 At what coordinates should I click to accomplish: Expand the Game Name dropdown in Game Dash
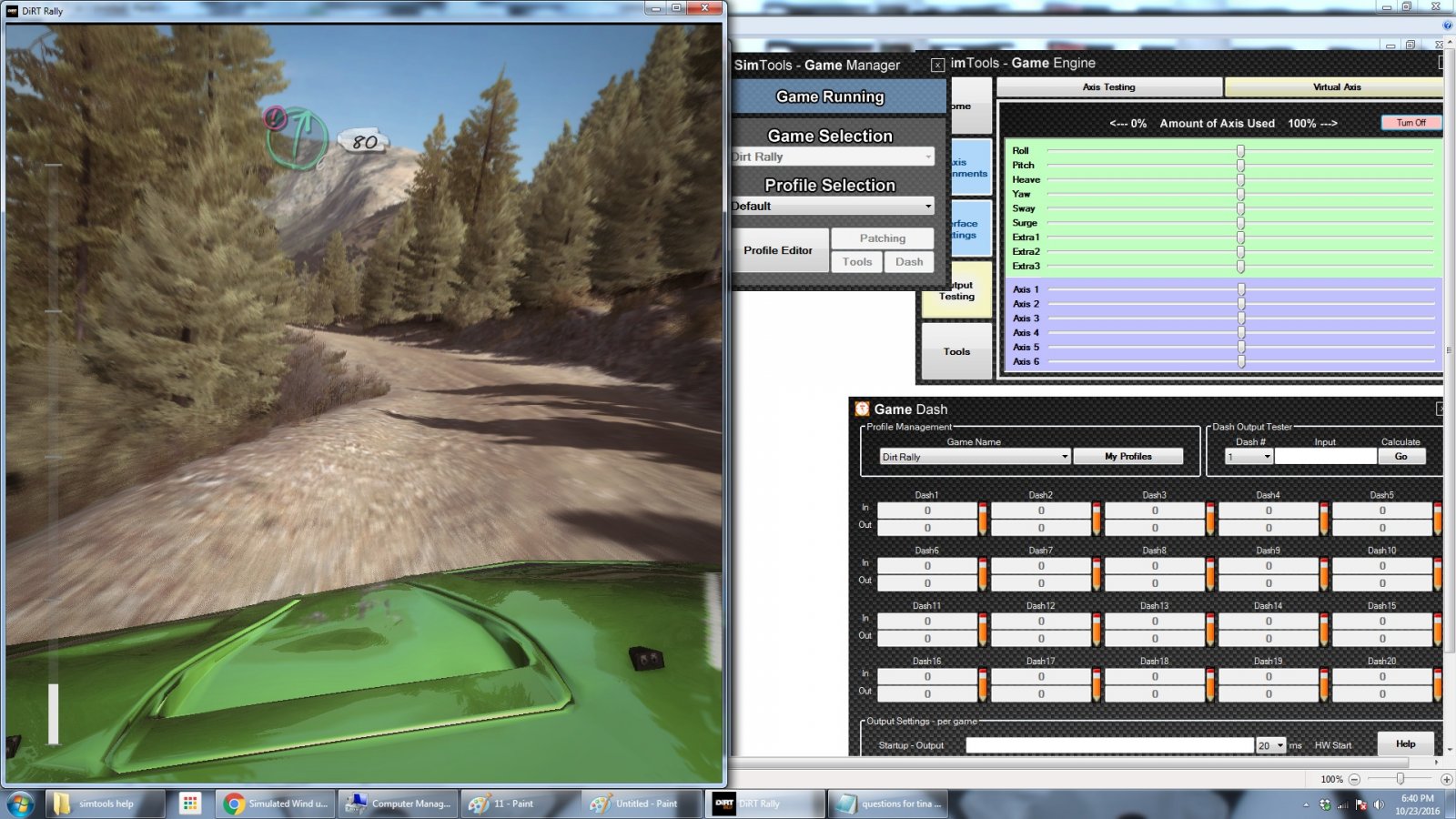coord(975,457)
